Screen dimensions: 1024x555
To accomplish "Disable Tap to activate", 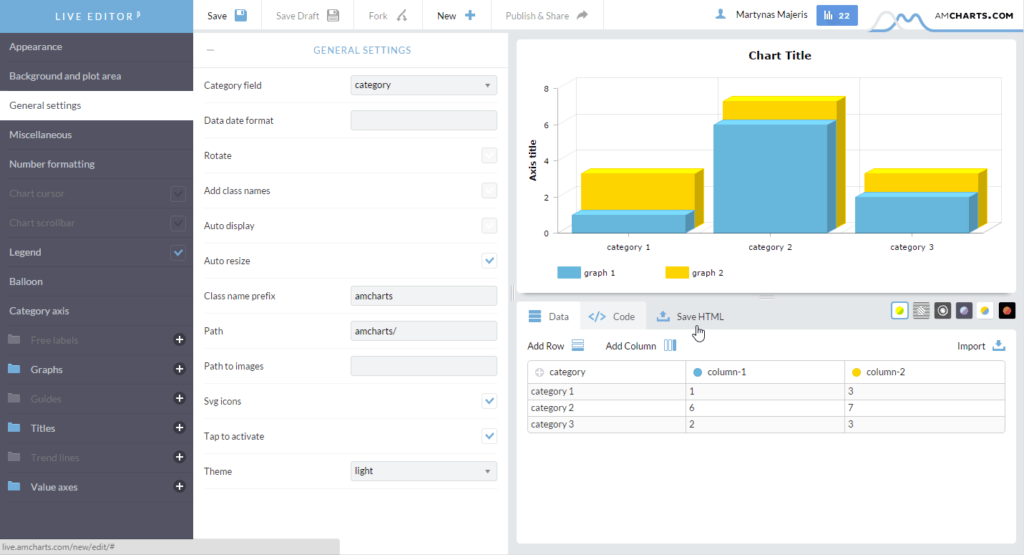I will (x=489, y=436).
